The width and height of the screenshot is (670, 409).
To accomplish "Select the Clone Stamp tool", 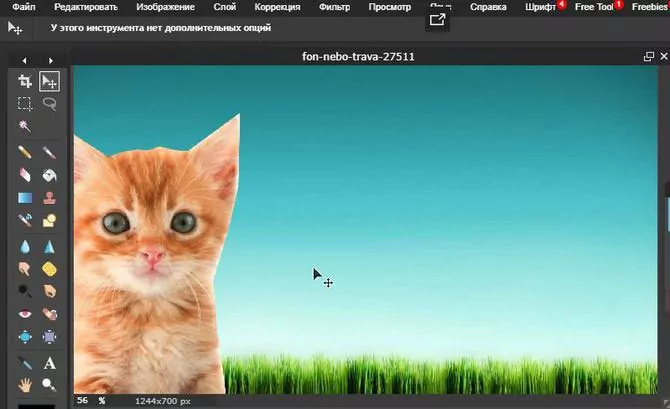I will tap(50, 198).
